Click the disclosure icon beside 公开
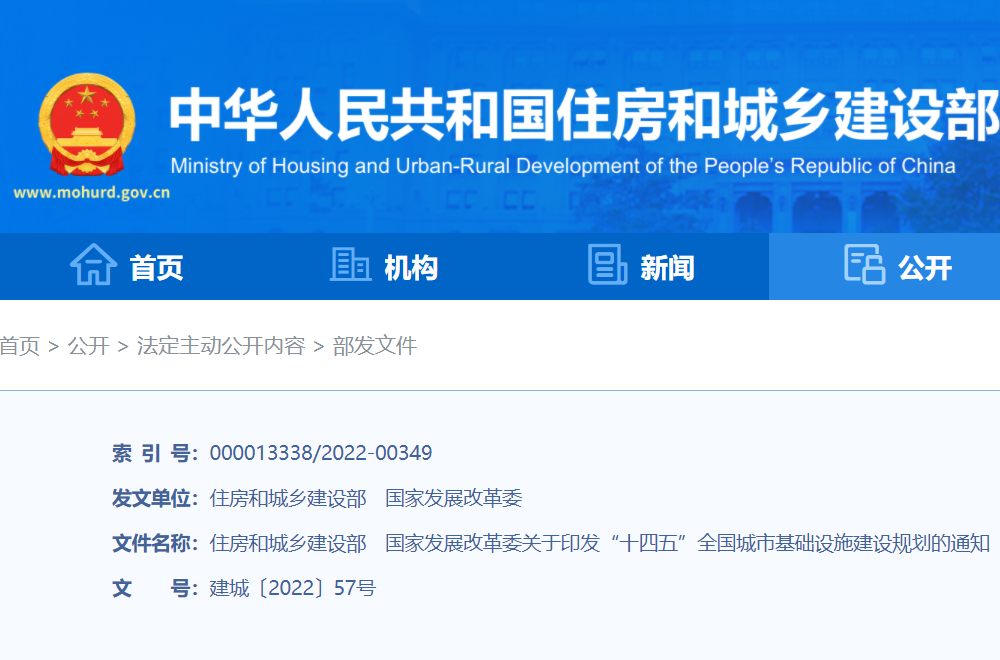 pos(862,266)
